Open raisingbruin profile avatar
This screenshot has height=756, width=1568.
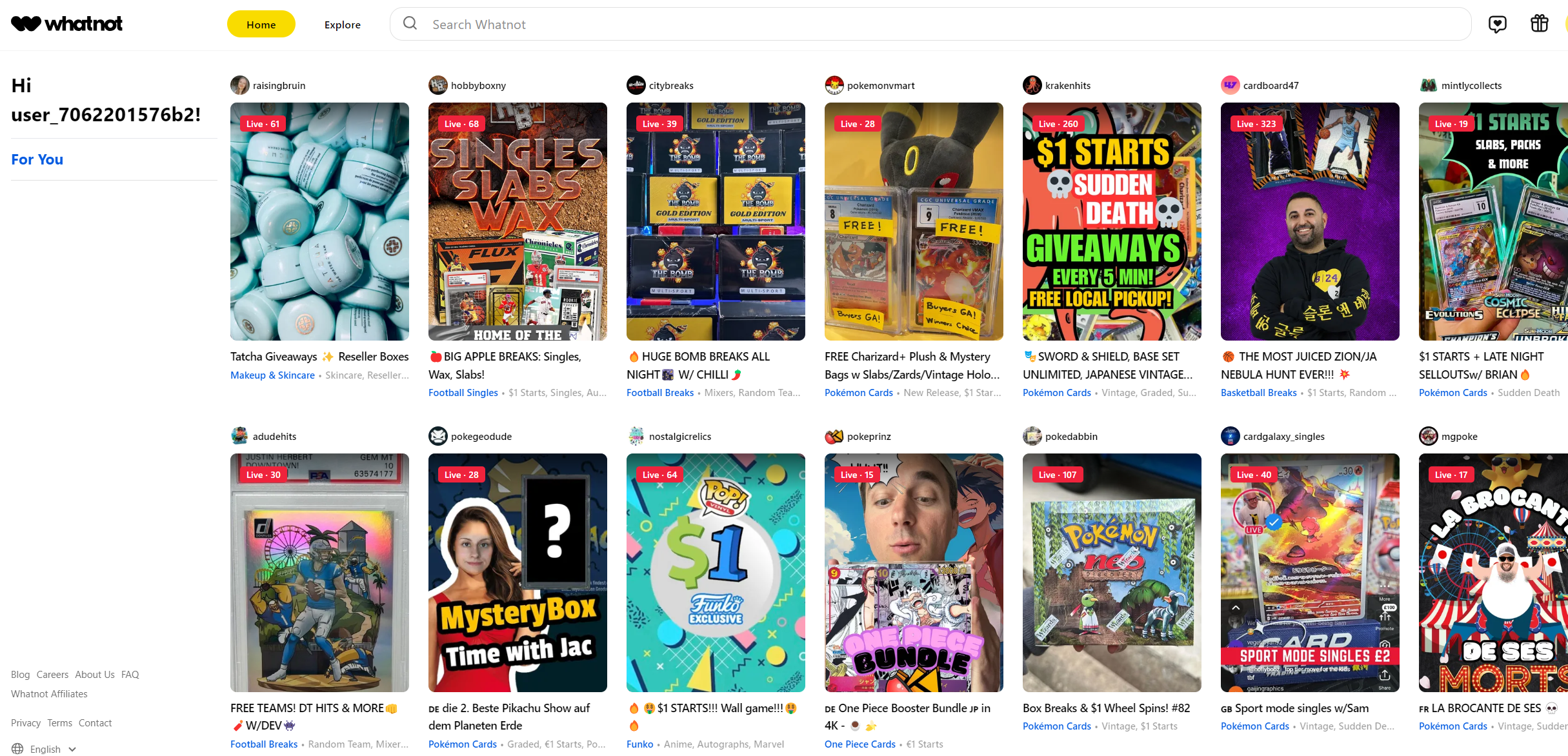coord(239,85)
